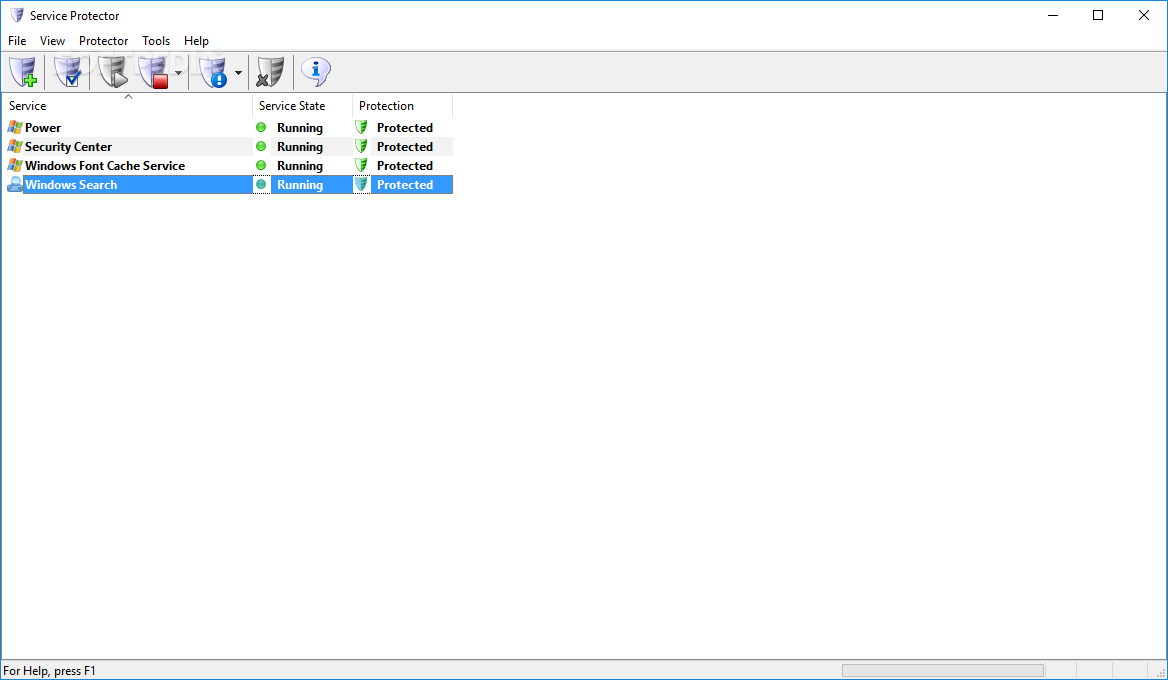Click the status dot in Windows Search row
This screenshot has height=680, width=1168.
tap(261, 184)
